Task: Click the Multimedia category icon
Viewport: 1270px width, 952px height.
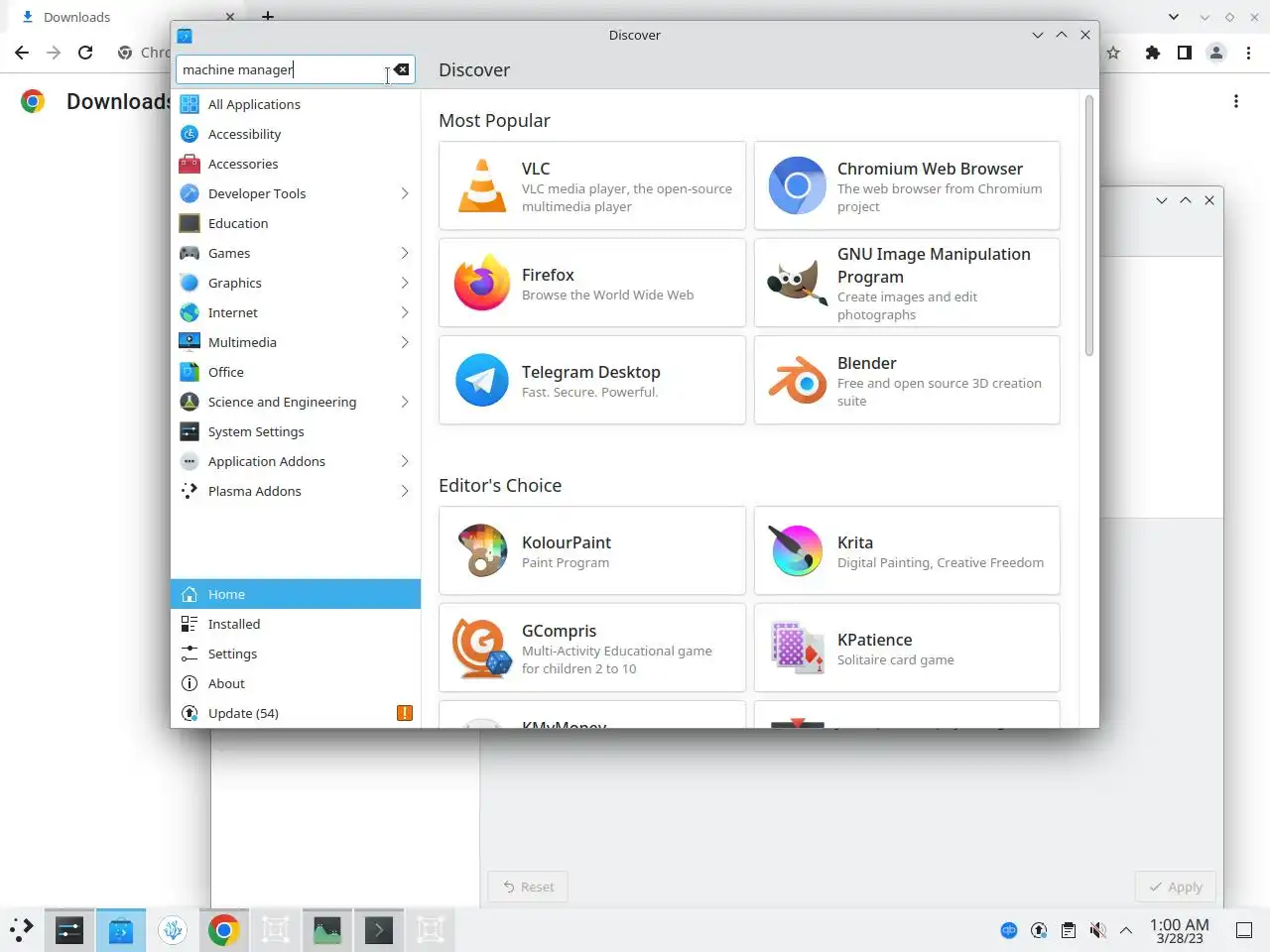Action: pyautogui.click(x=190, y=342)
